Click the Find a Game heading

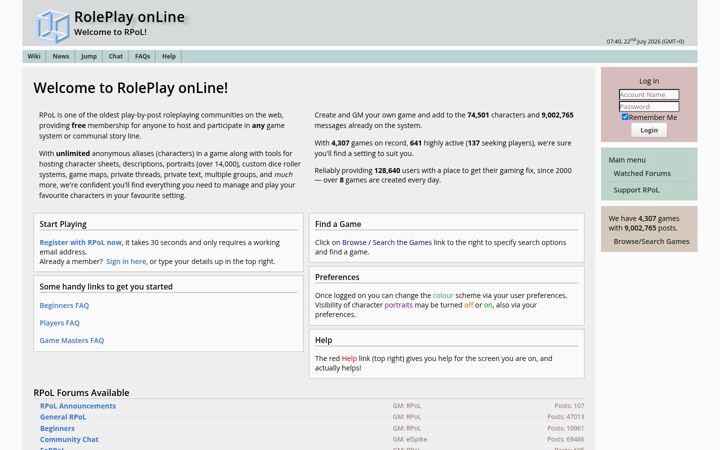coord(338,224)
